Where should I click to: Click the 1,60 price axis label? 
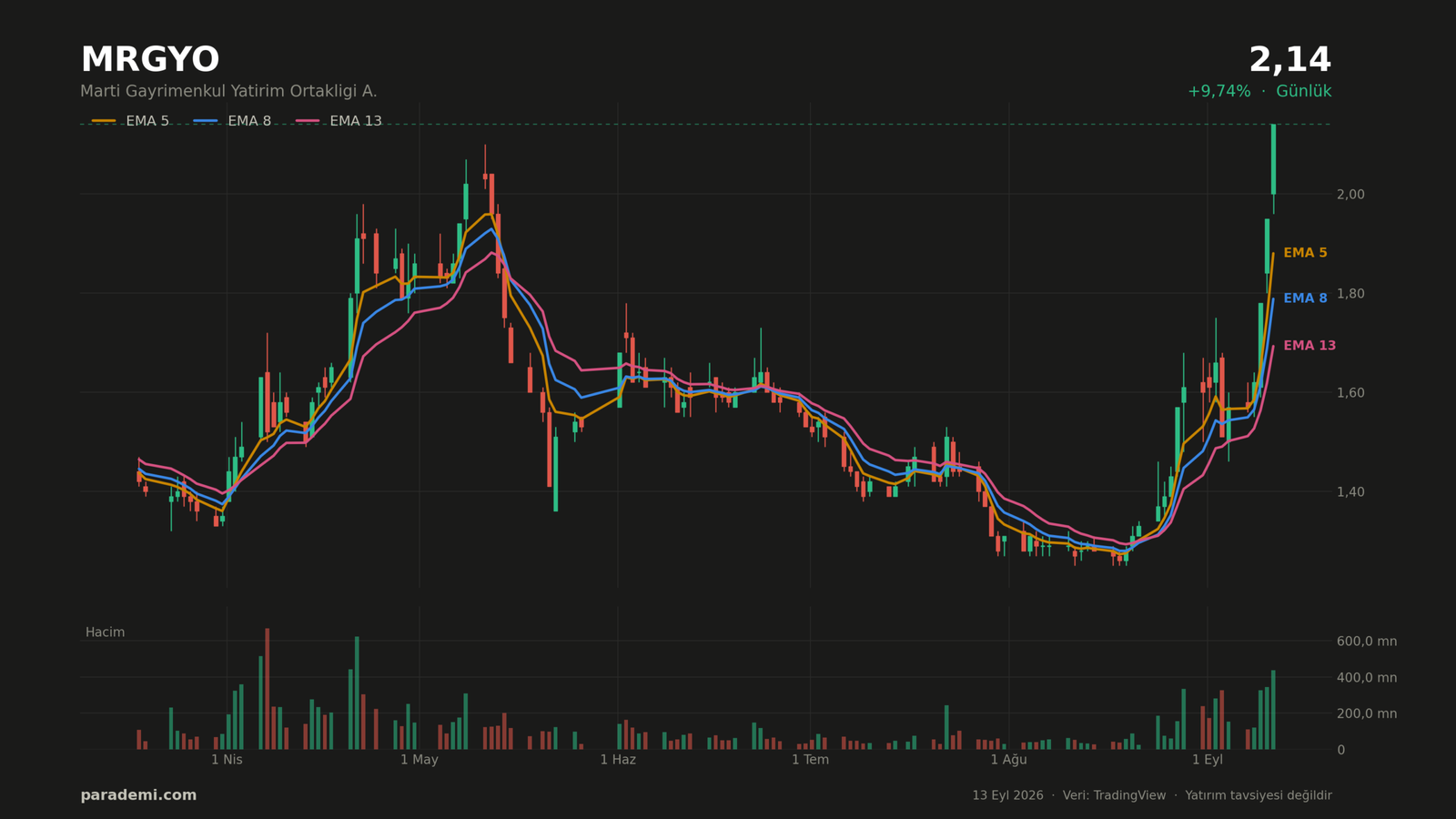pos(1350,393)
